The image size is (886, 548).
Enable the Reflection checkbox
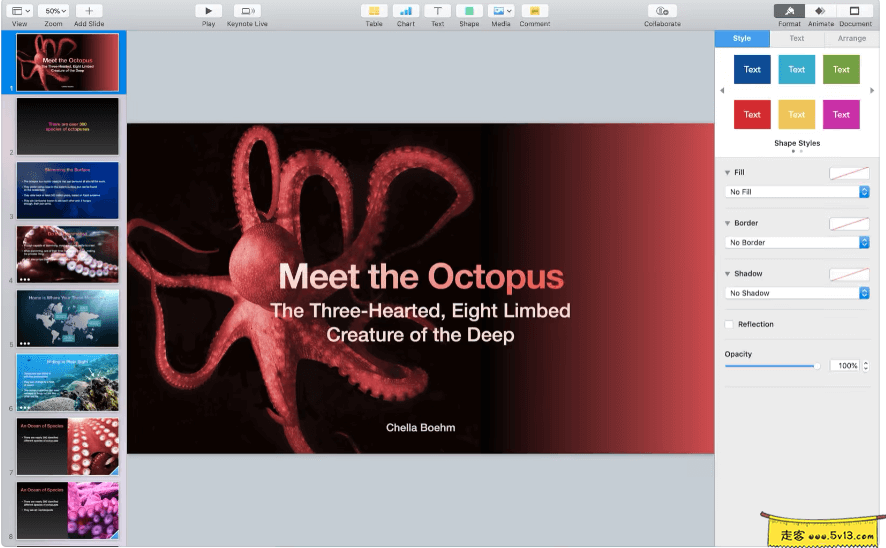729,325
